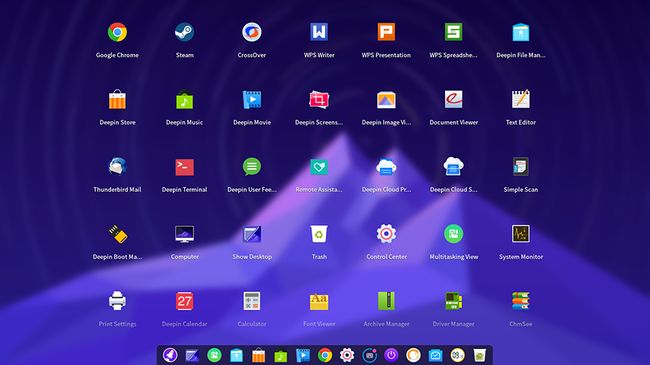Open ChmSee
Image resolution: width=650 pixels, height=365 pixels.
tap(521, 301)
